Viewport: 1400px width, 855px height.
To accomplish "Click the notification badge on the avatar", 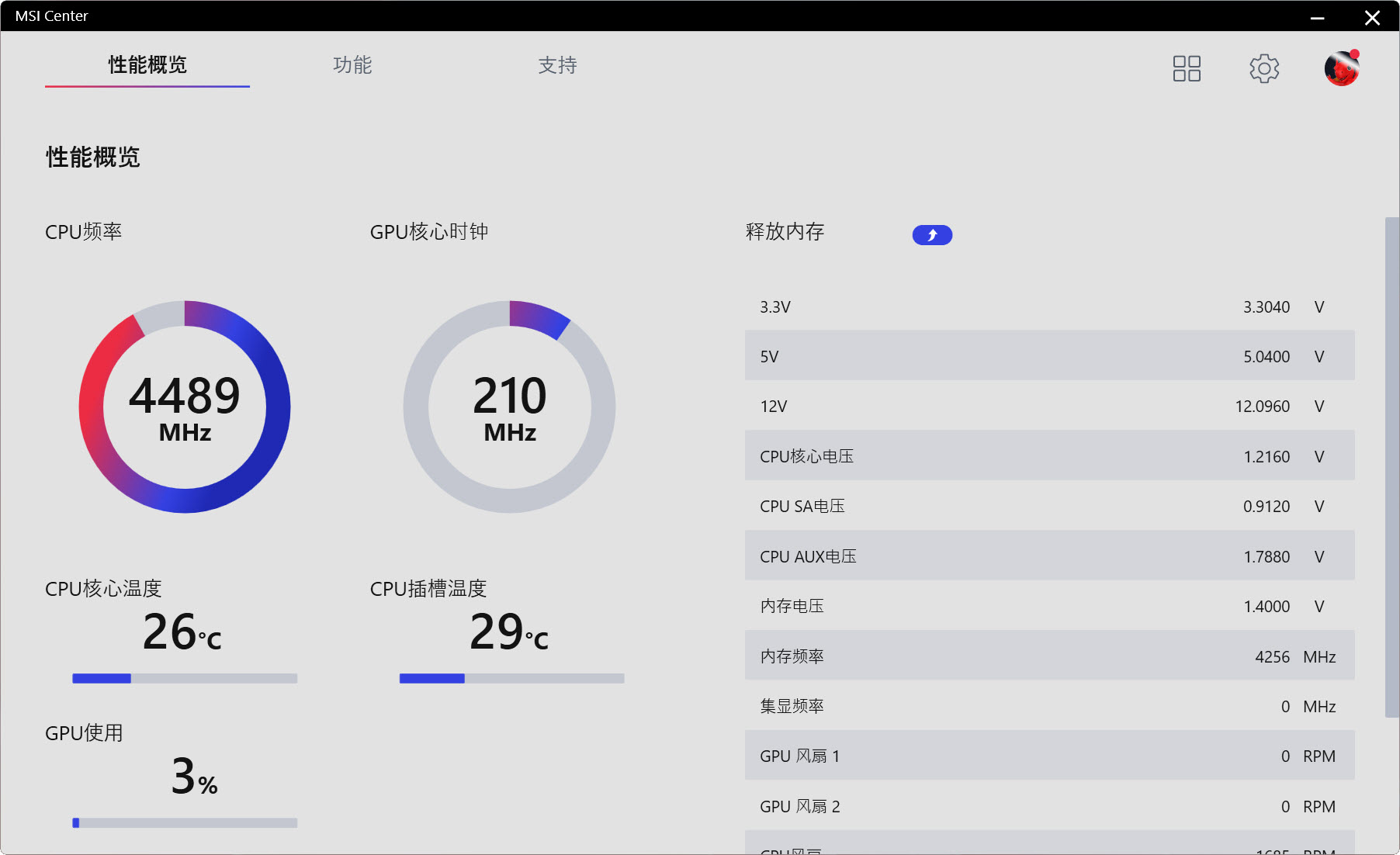I will pyautogui.click(x=1353, y=54).
